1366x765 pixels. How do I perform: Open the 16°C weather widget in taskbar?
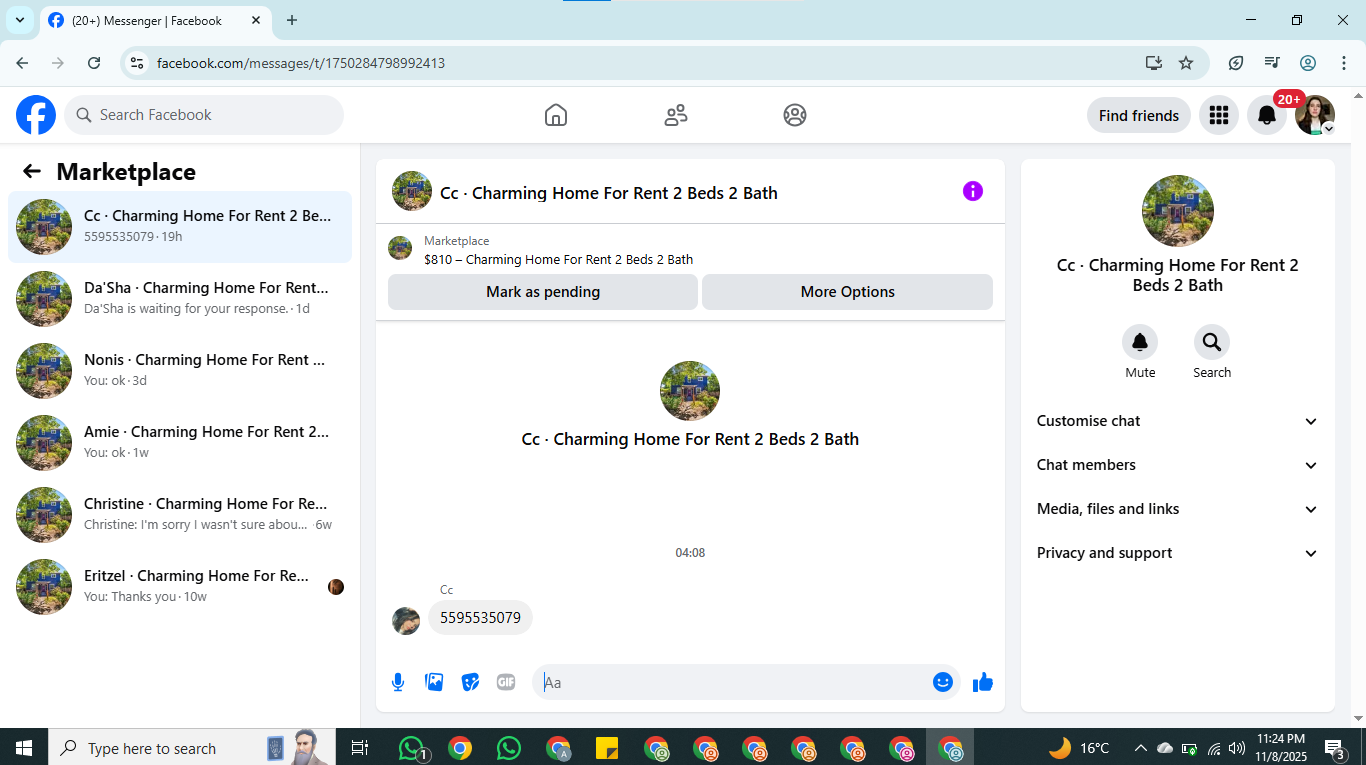(x=1079, y=748)
